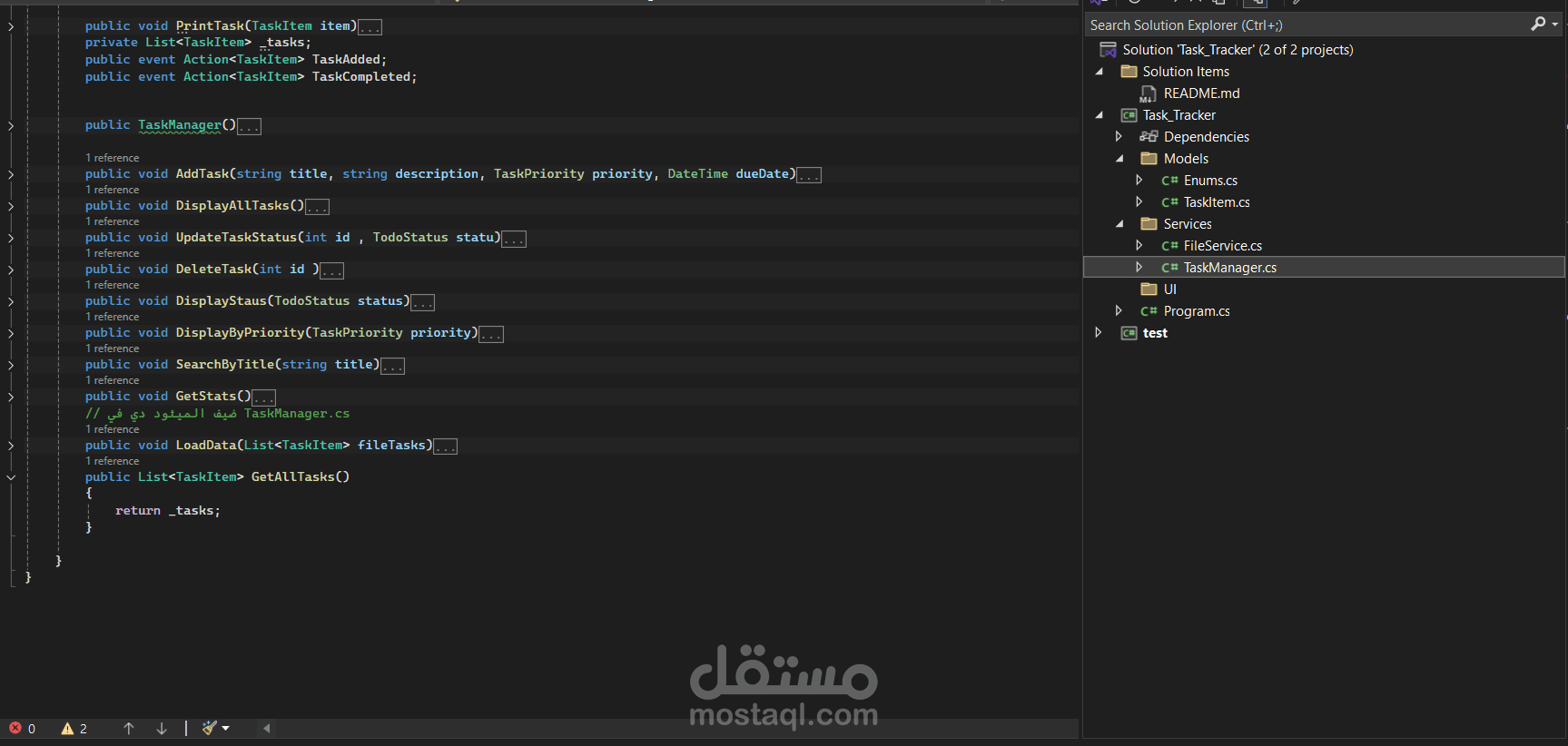This screenshot has height=746, width=1568.
Task: Click the TaskAdded event name in code
Action: [346, 60]
